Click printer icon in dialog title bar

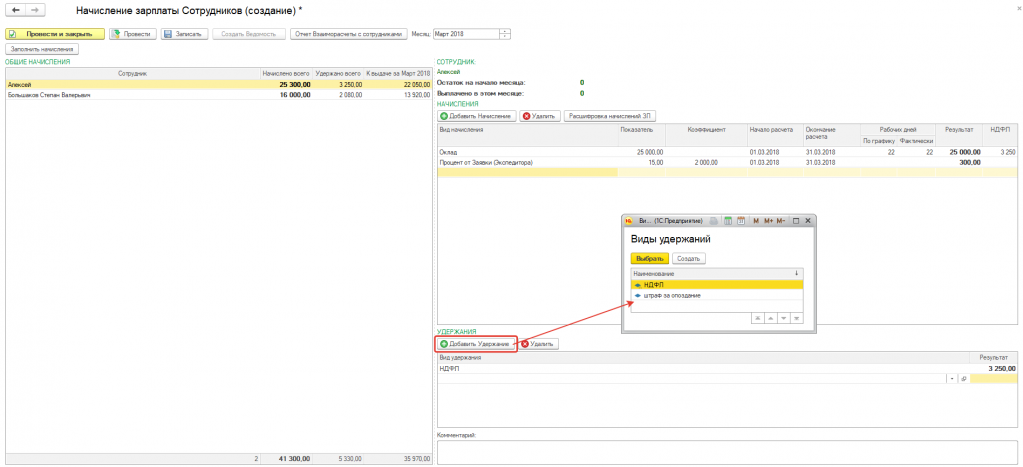714,221
